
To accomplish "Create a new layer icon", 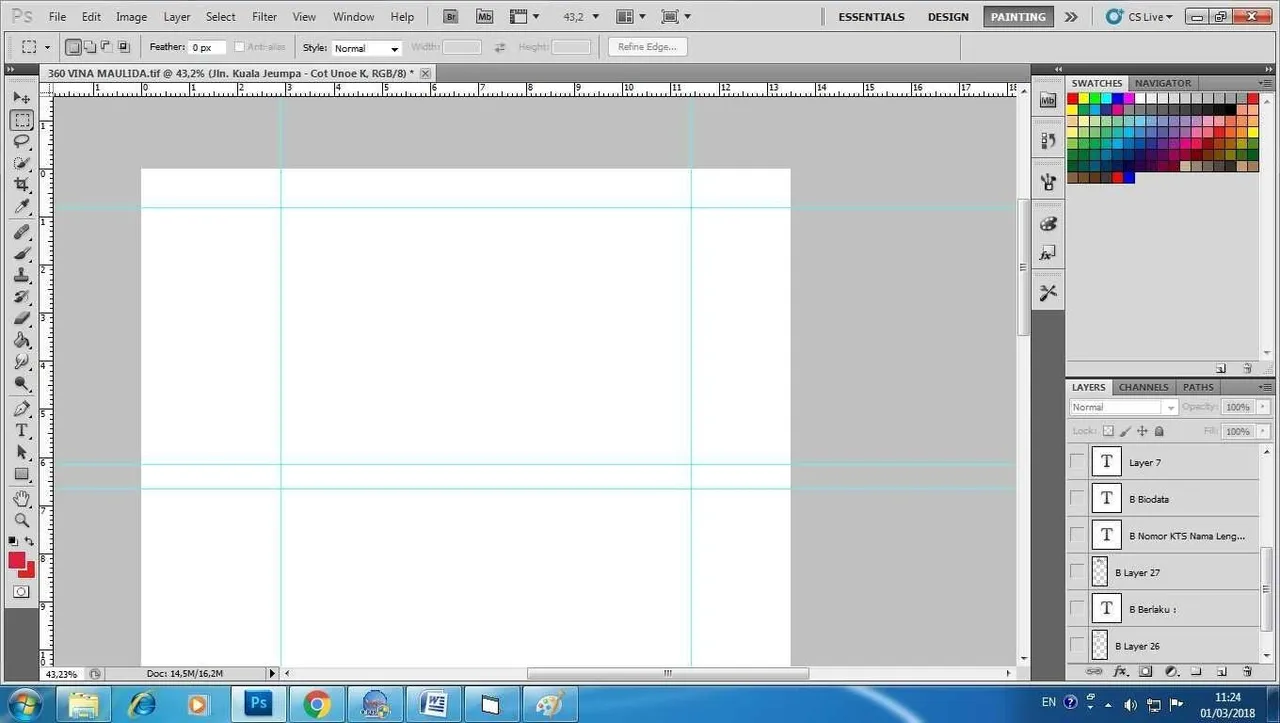I will point(1222,672).
